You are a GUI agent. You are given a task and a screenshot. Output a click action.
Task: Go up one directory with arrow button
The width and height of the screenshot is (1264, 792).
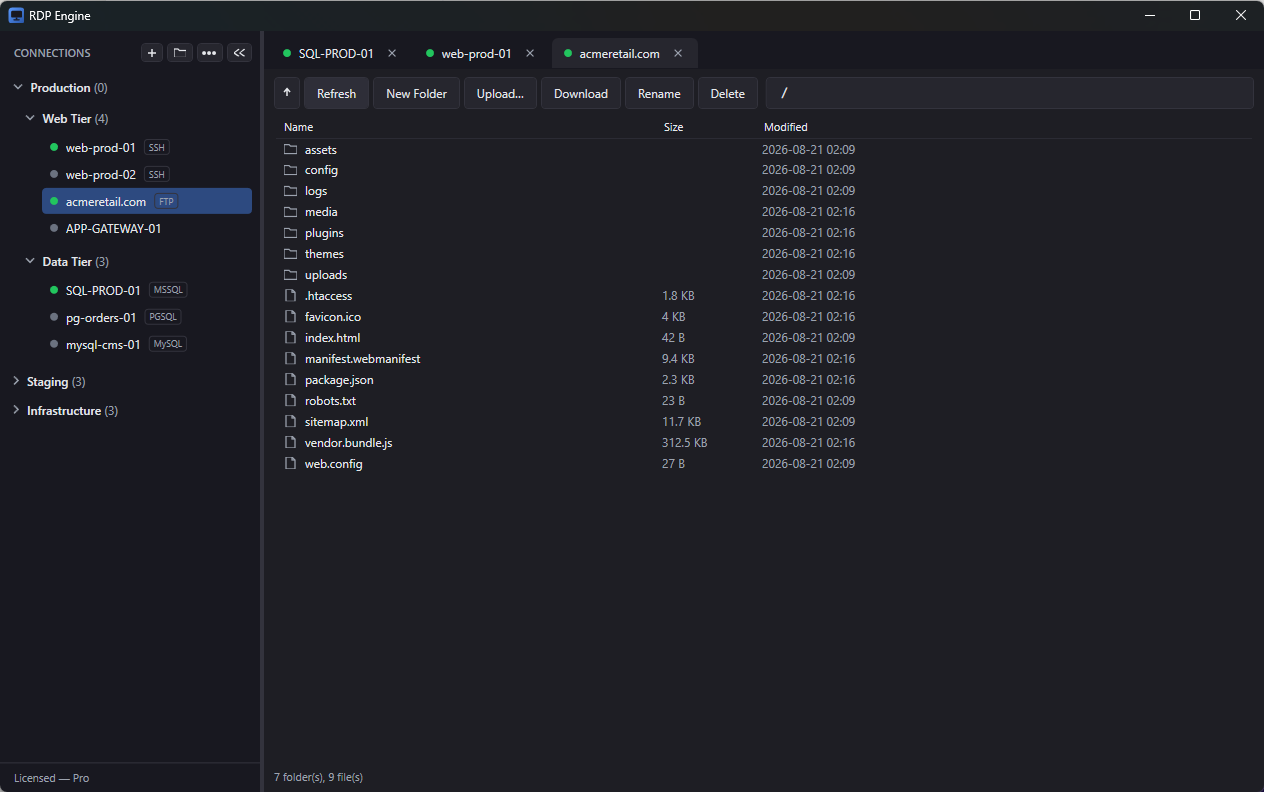(x=287, y=93)
